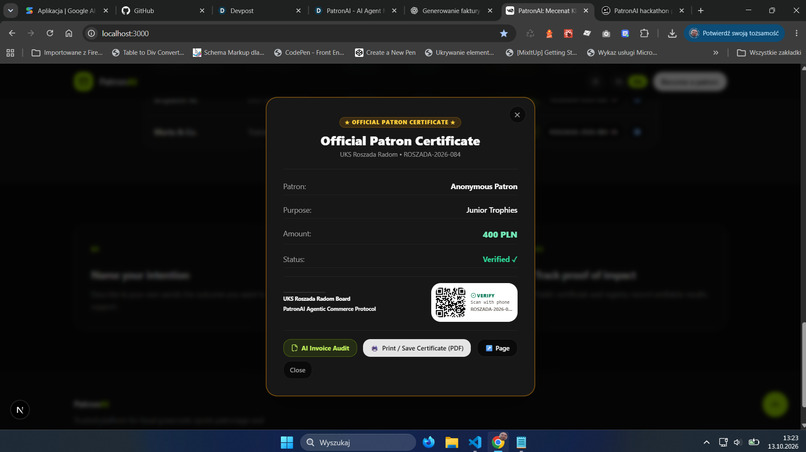Close the Devpost tab
Image resolution: width=806 pixels, height=452 pixels.
(x=298, y=10)
